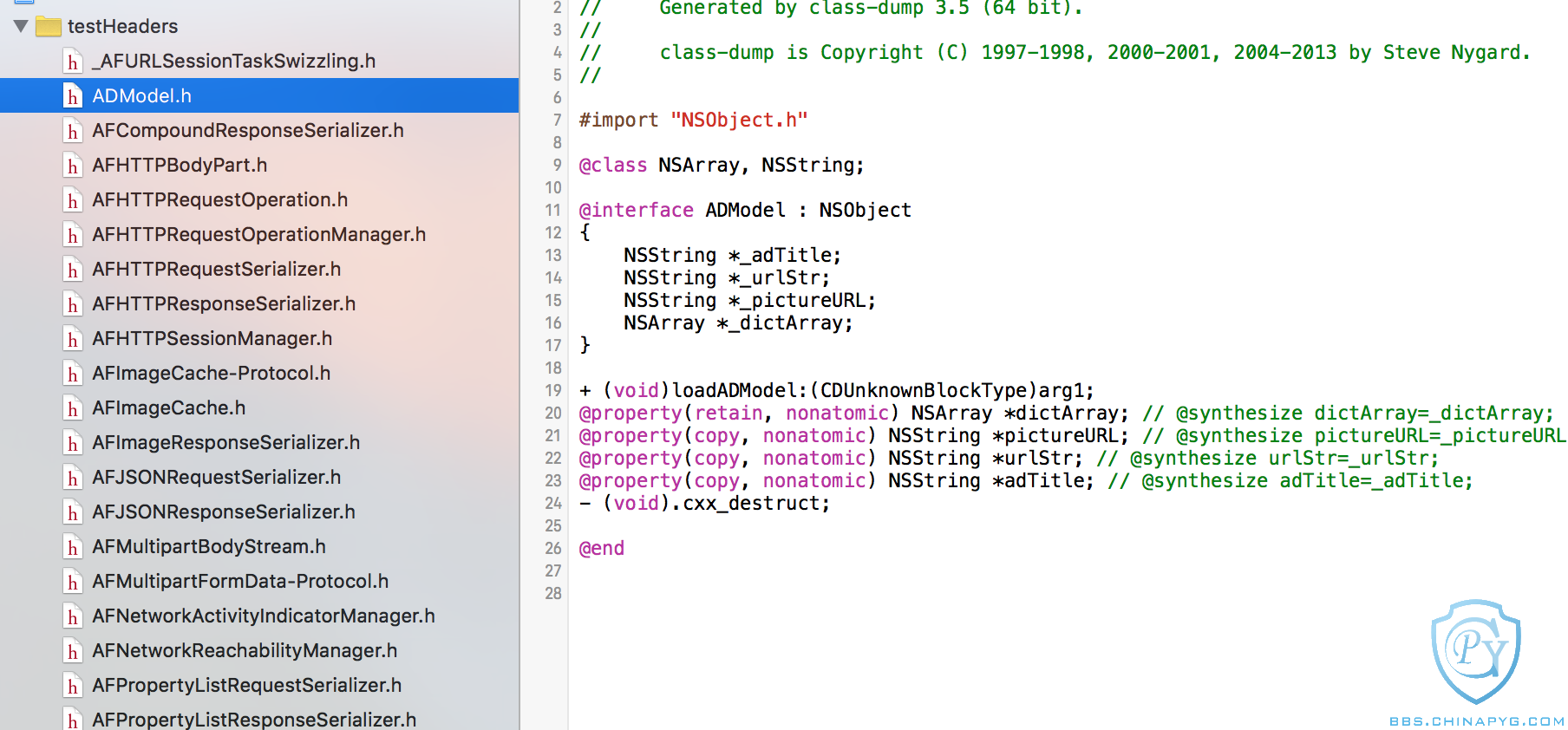Click header icon of AFMultipartFormData-Protocol.h

[x=73, y=582]
